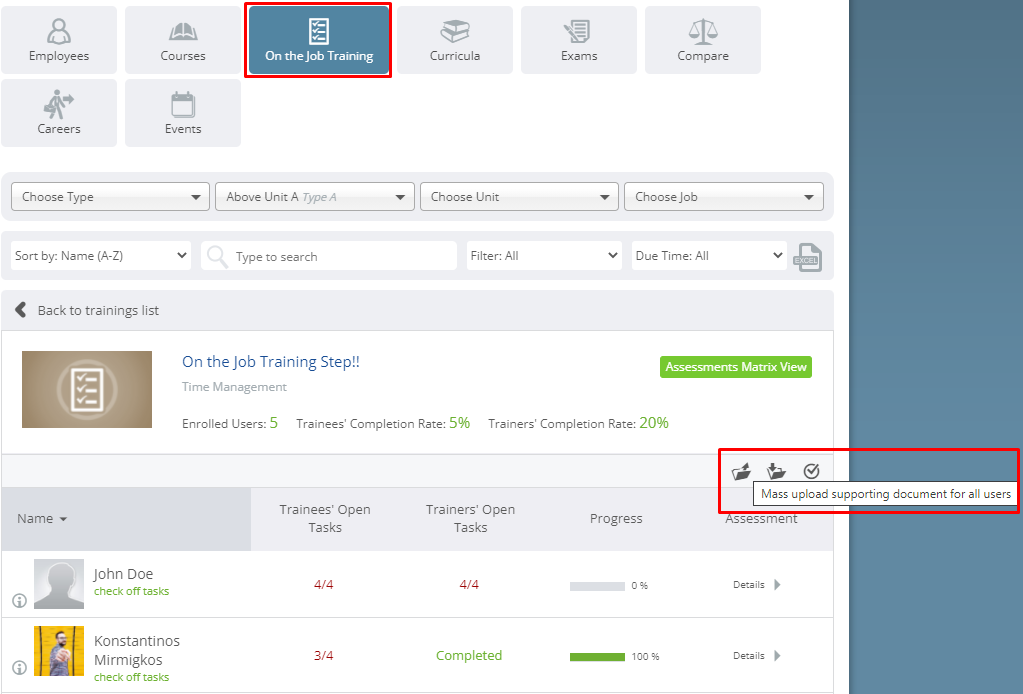Click John Doe's trainees' 4/4 value

tap(324, 584)
